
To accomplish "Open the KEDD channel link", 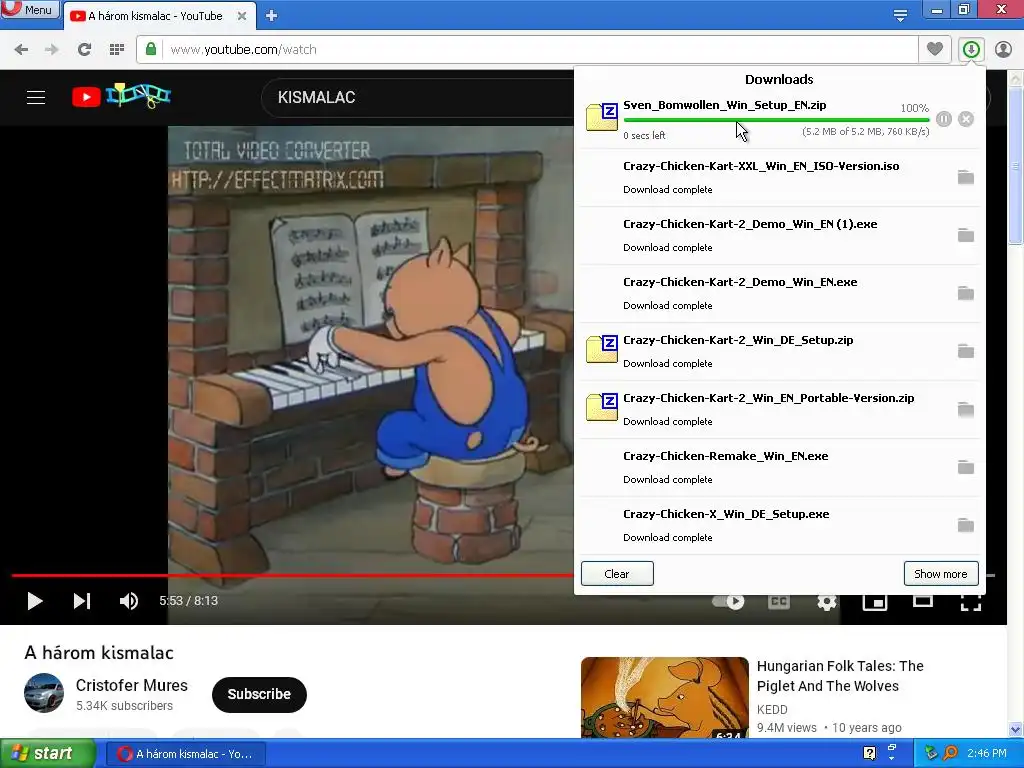I will pos(772,709).
